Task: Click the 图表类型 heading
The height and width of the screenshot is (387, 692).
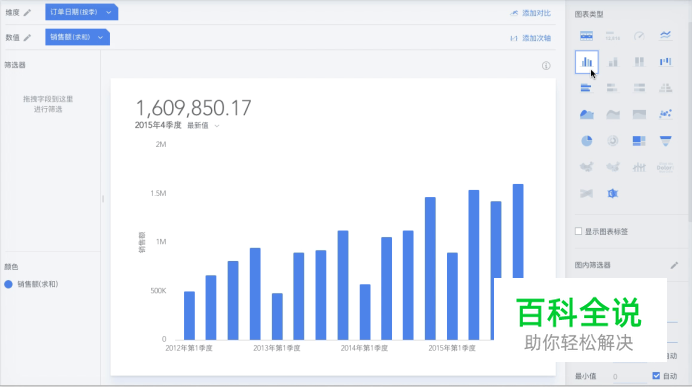Action: point(589,14)
